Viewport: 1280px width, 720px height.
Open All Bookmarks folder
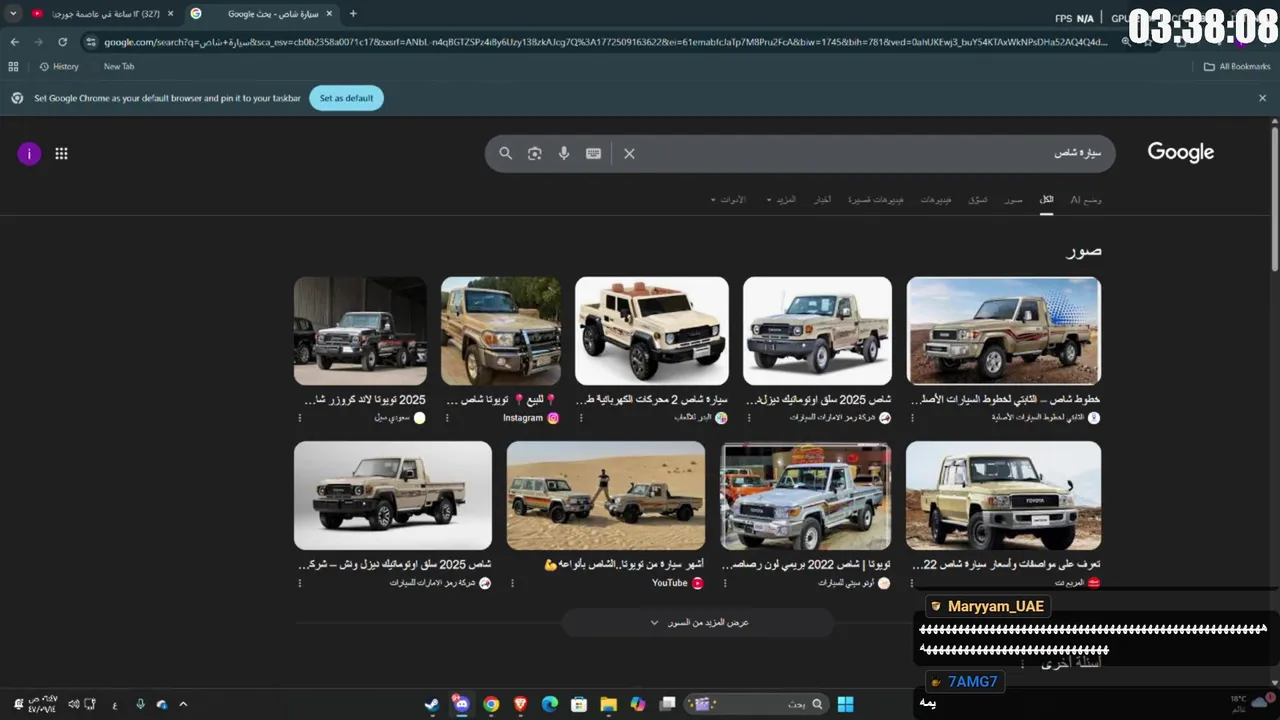[x=1236, y=66]
